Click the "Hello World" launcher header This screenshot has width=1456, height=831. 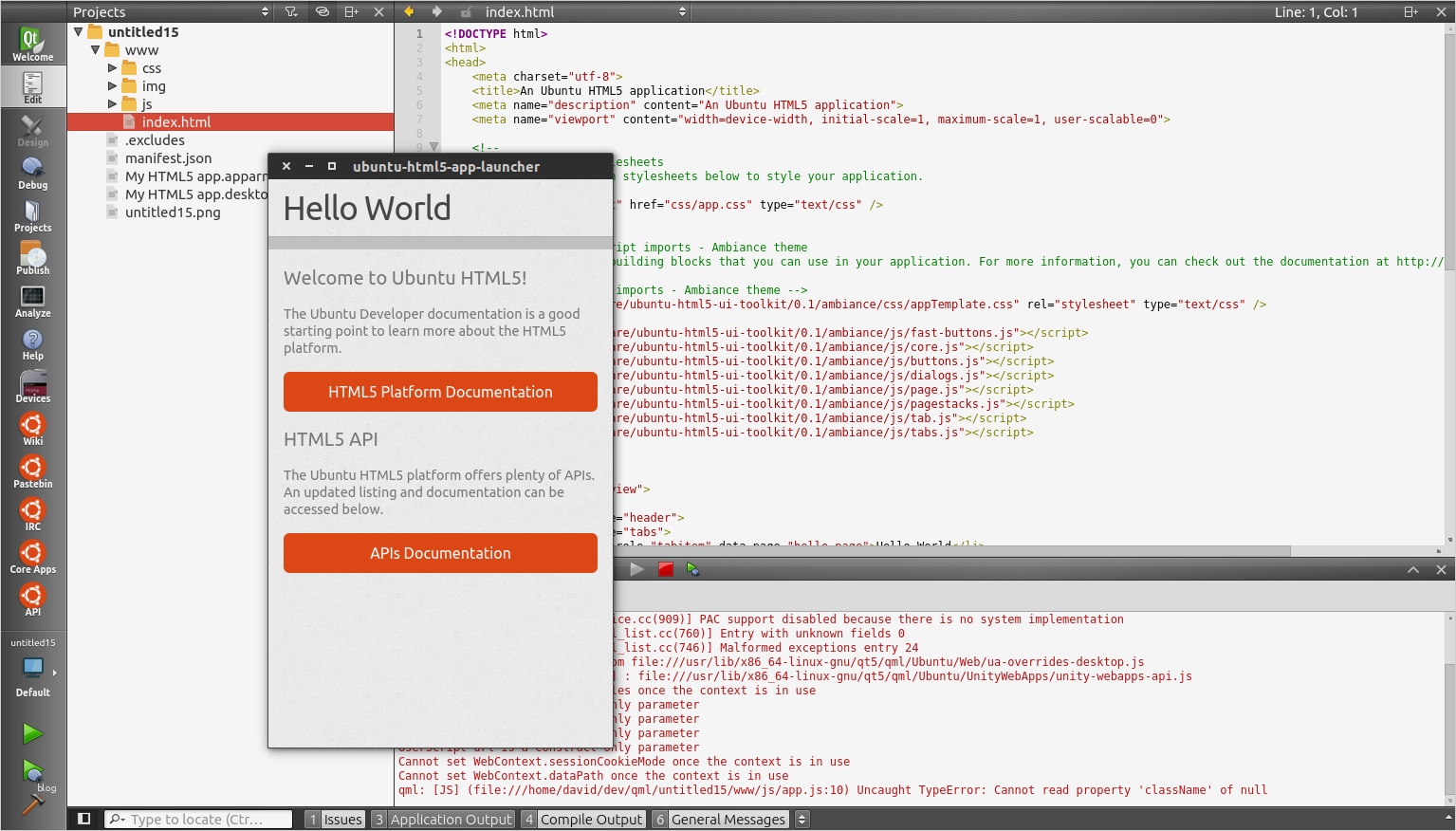coord(367,208)
